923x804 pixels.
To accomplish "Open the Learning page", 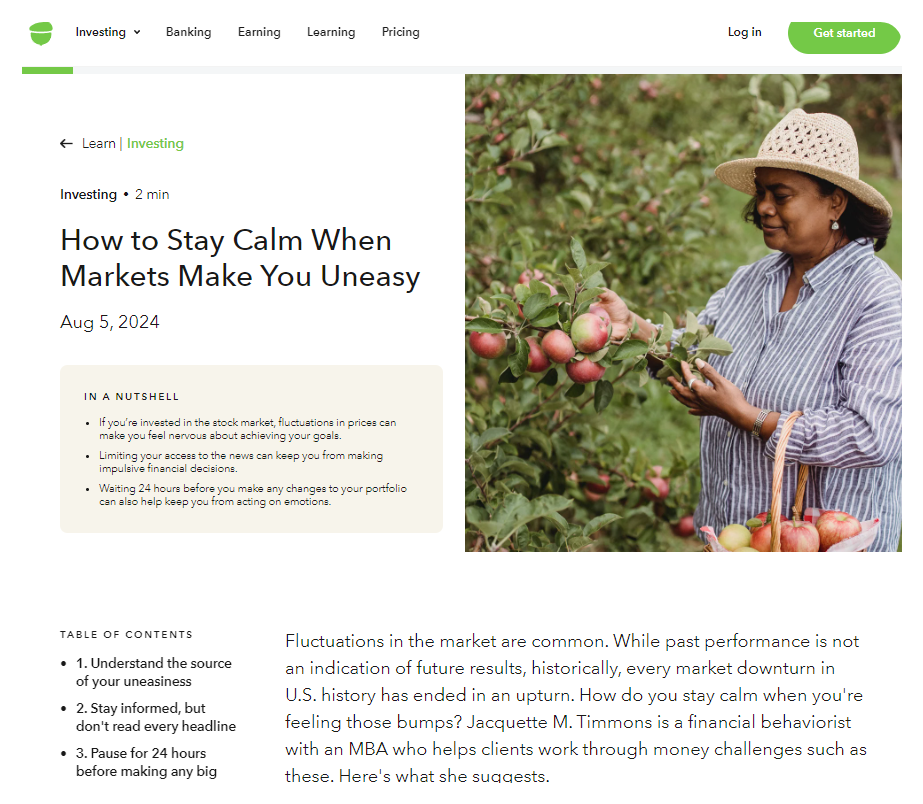I will click(x=331, y=32).
